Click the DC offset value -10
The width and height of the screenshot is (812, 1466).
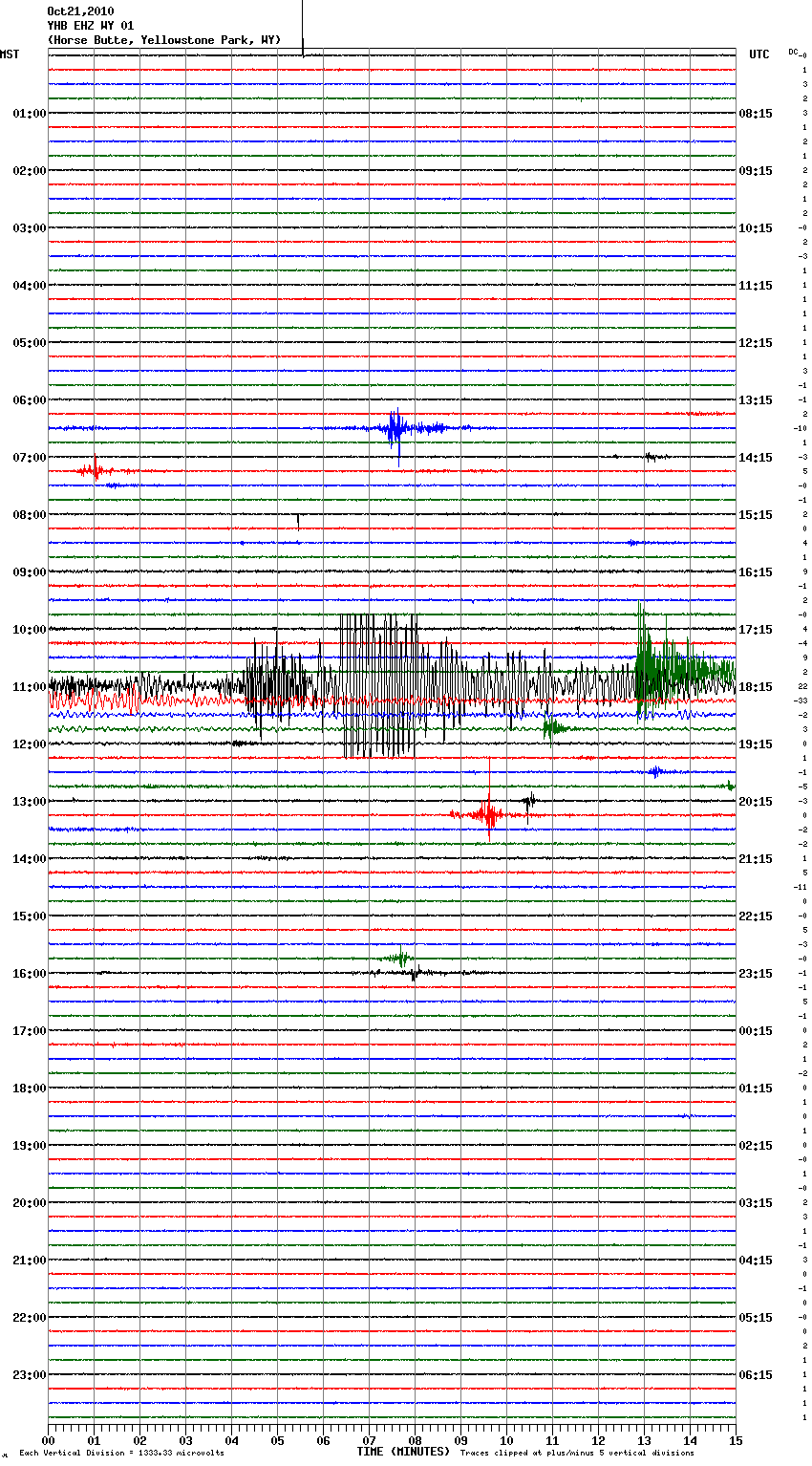801,429
